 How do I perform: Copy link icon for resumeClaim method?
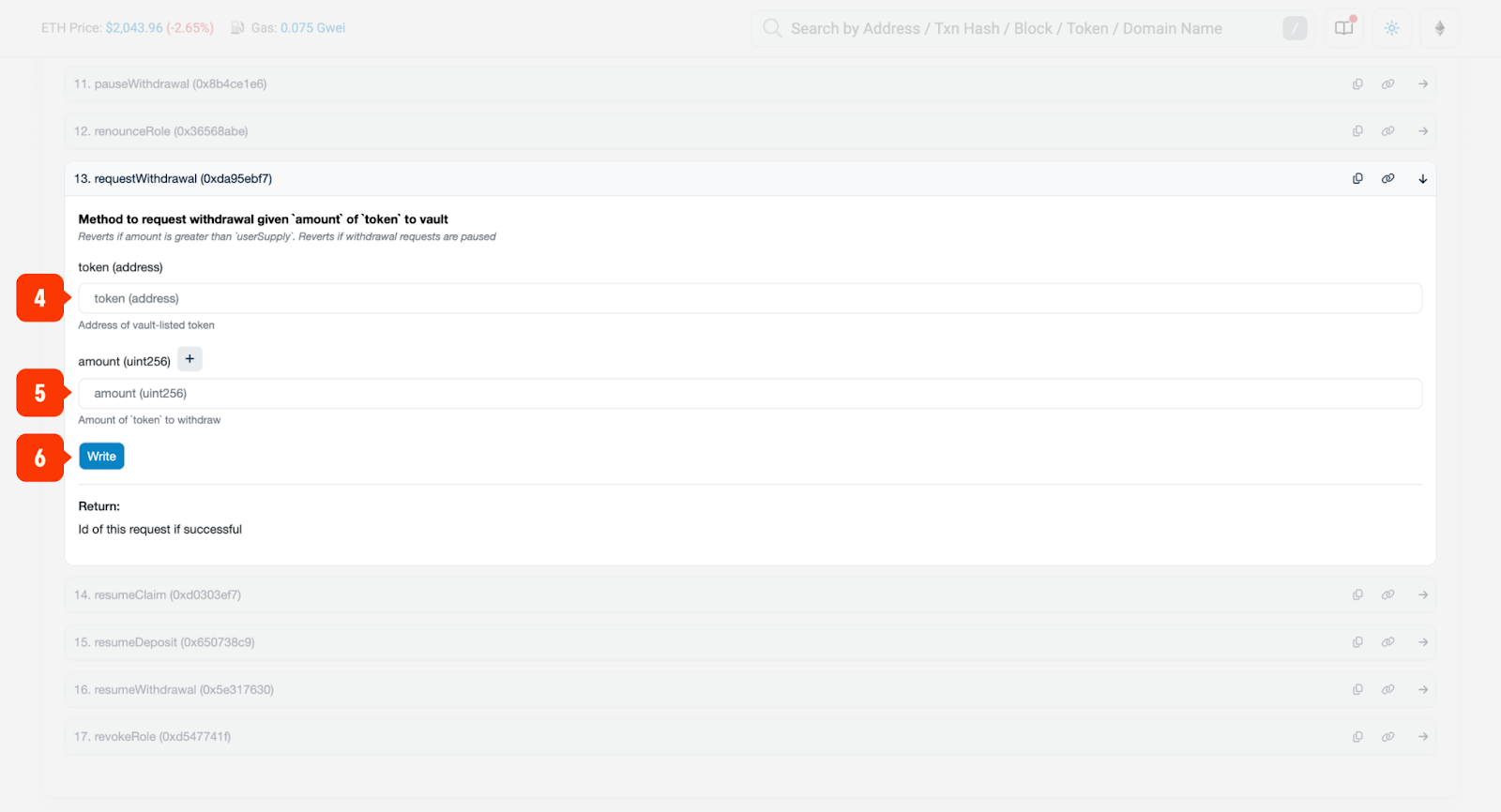point(1387,594)
